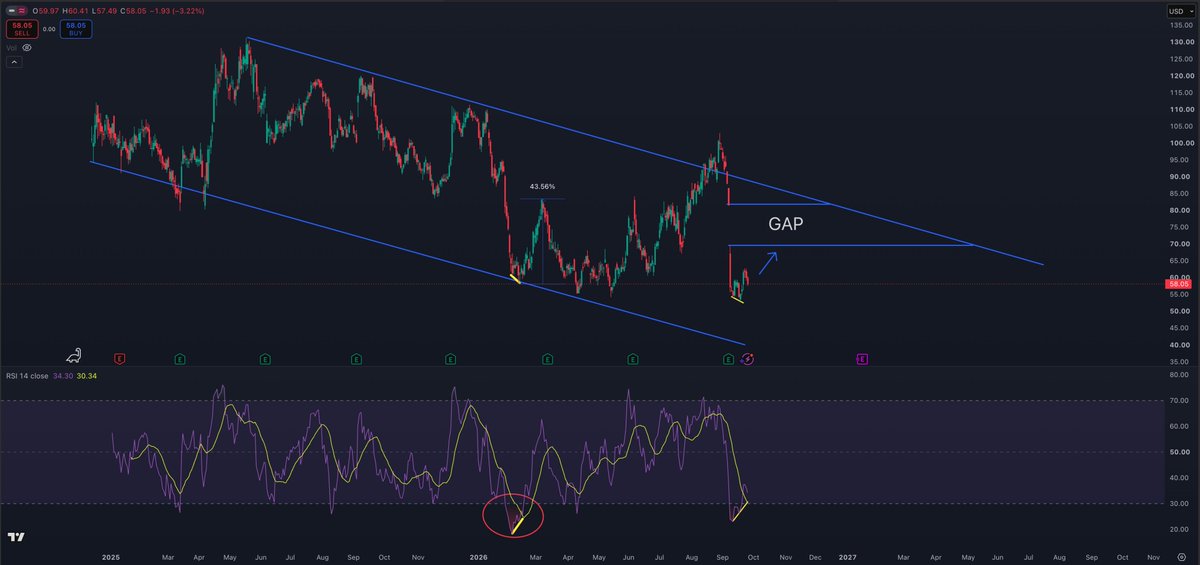This screenshot has height=565, width=1200.
Task: Click the low price L57.49
Action: point(104,11)
